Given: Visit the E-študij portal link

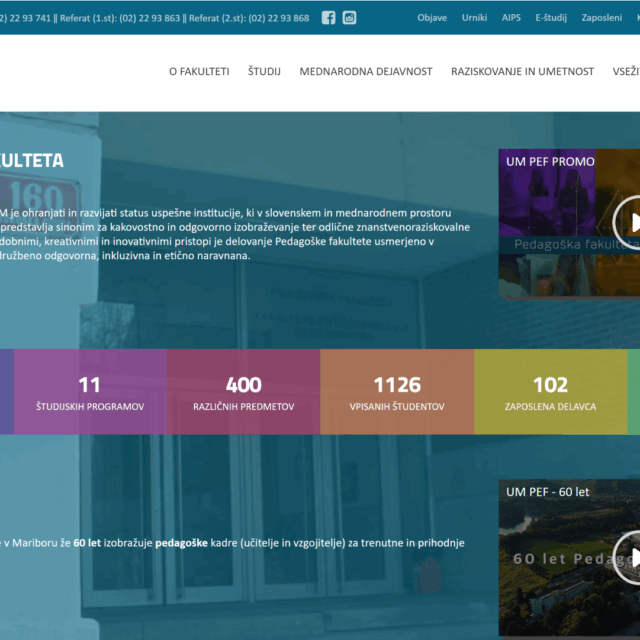Looking at the screenshot, I should click(x=551, y=18).
